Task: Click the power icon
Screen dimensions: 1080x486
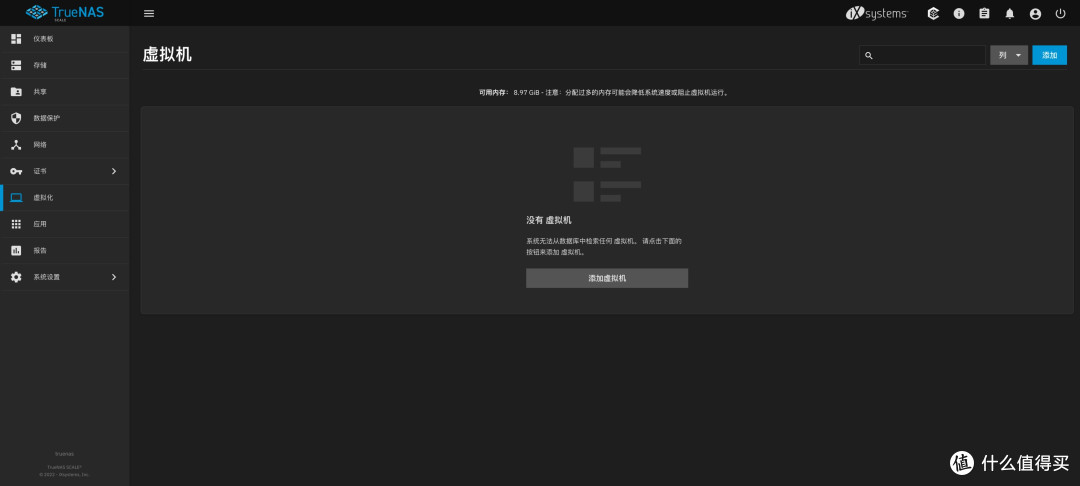Action: 1060,13
